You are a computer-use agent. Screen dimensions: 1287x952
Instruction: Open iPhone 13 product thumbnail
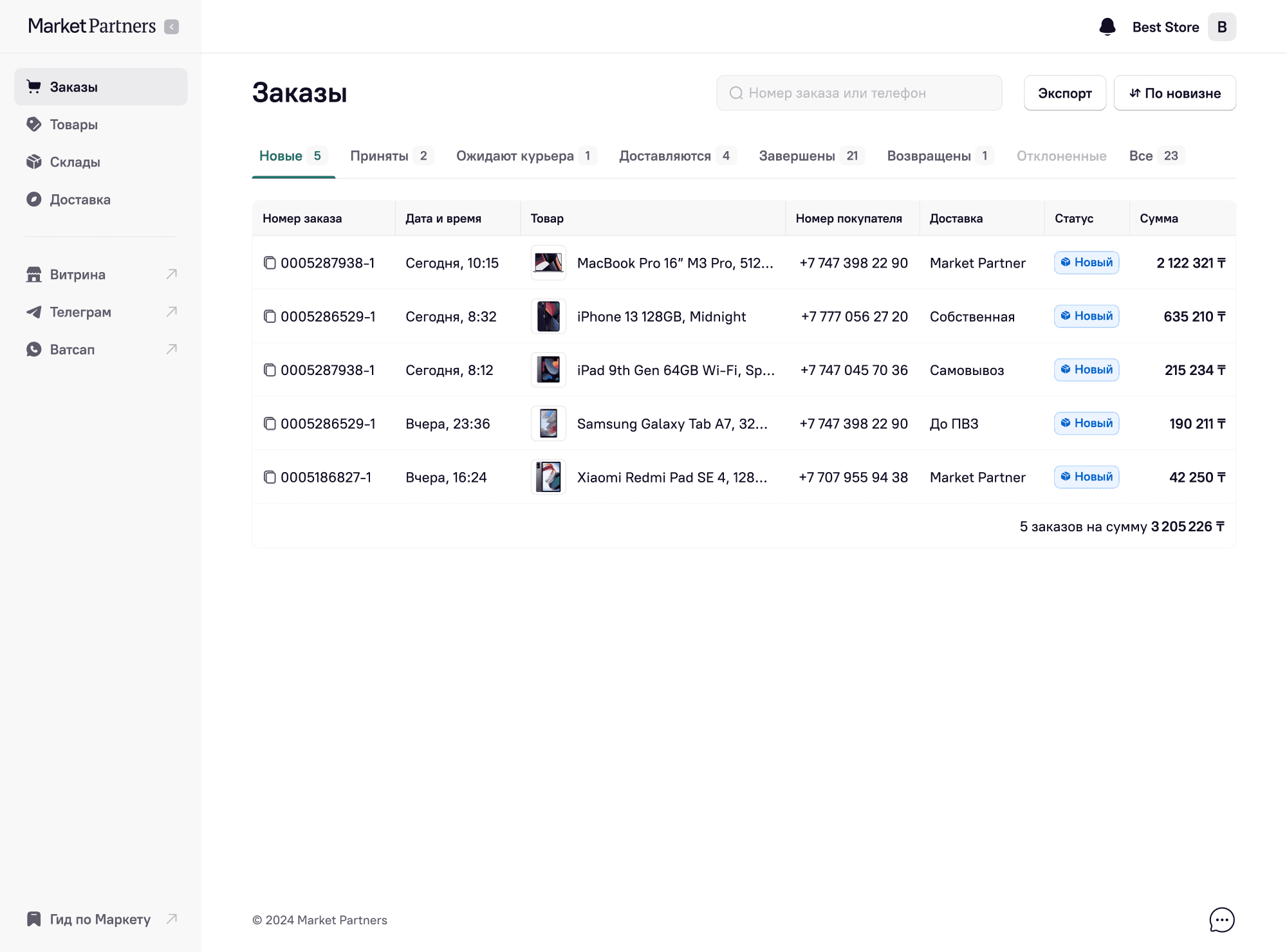pyautogui.click(x=548, y=316)
